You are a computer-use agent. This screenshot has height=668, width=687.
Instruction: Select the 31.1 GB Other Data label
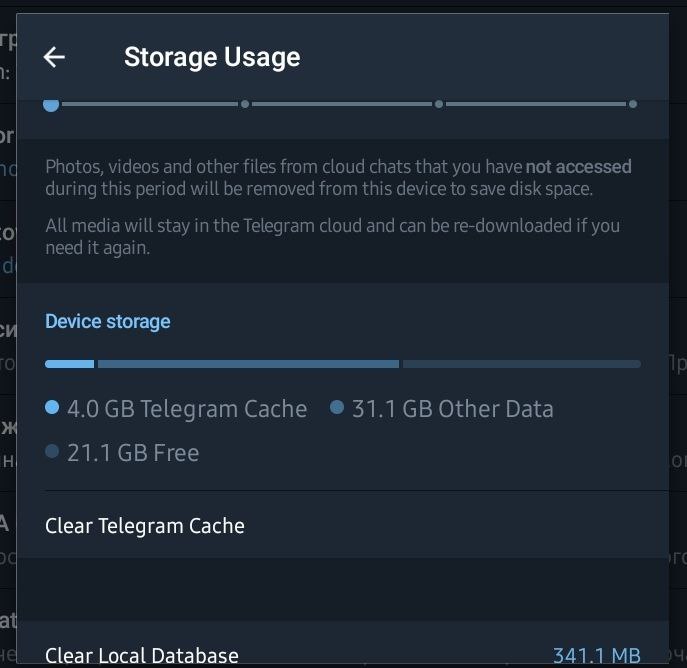click(452, 408)
